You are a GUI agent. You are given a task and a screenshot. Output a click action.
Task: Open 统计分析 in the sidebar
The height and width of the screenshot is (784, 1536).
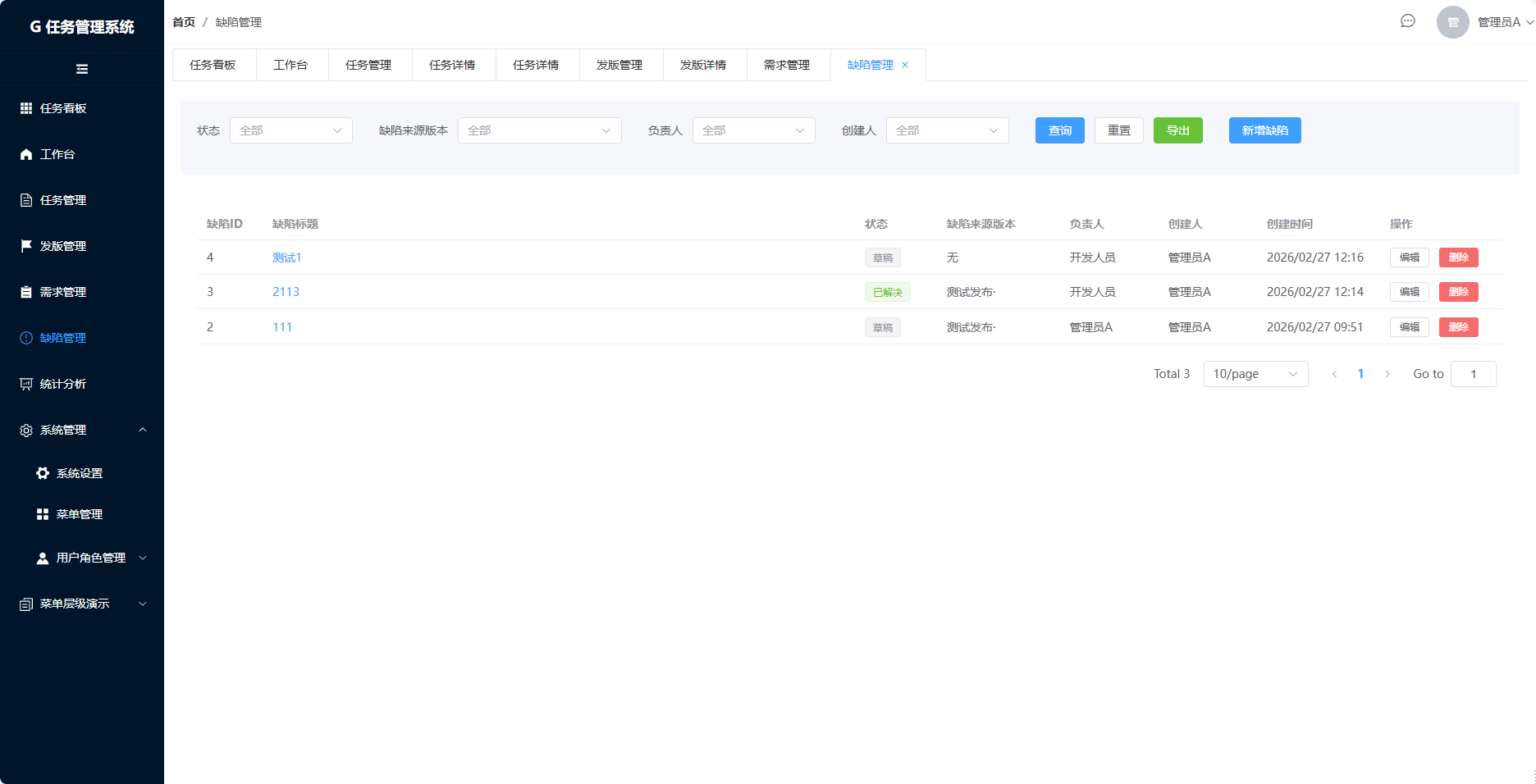coord(82,384)
